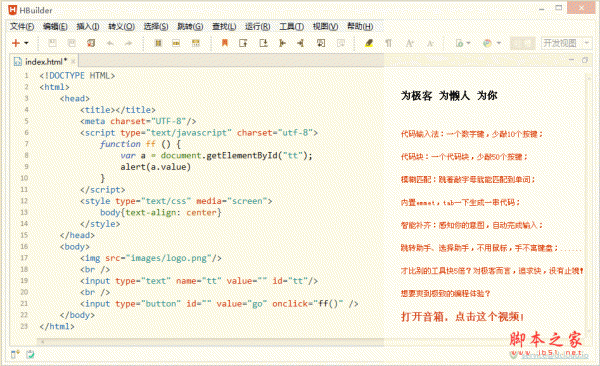The width and height of the screenshot is (600, 366).
Task: Click the images/logo.png src value
Action: 169,258
